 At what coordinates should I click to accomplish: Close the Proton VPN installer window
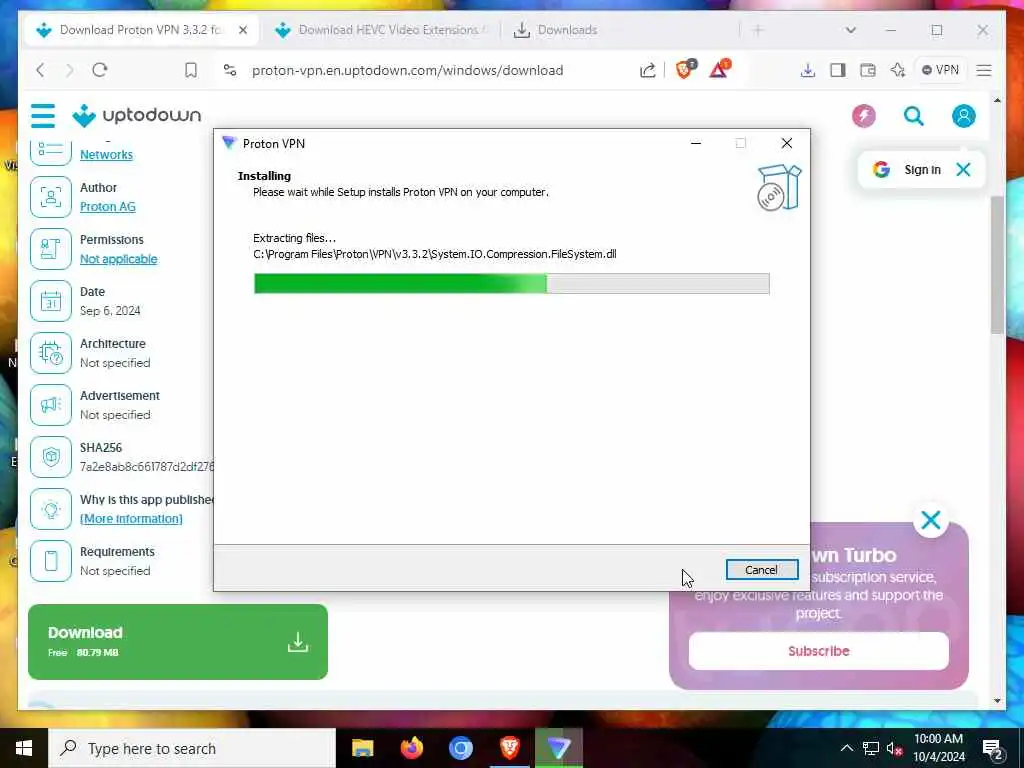(x=787, y=143)
